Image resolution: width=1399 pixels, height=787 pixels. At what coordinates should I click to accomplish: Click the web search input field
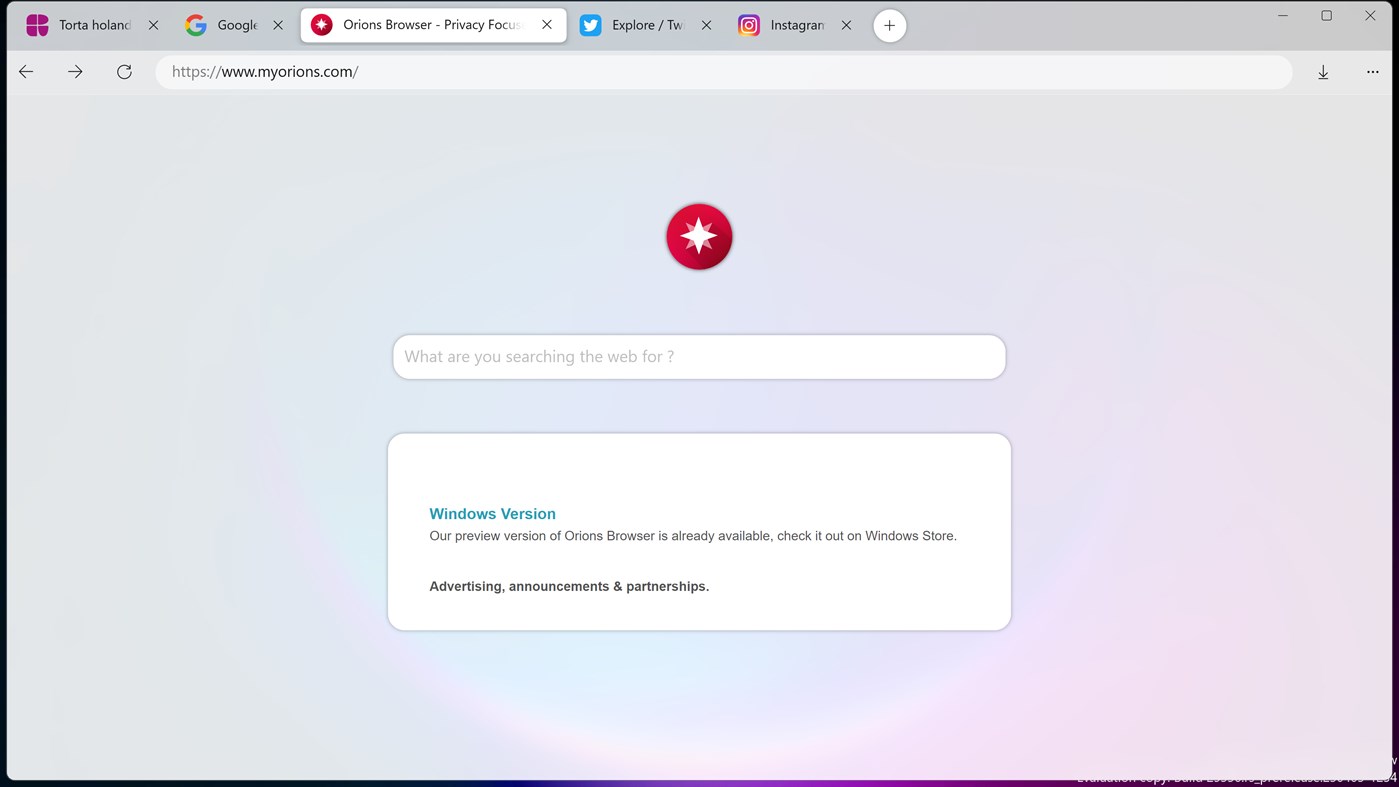[698, 356]
